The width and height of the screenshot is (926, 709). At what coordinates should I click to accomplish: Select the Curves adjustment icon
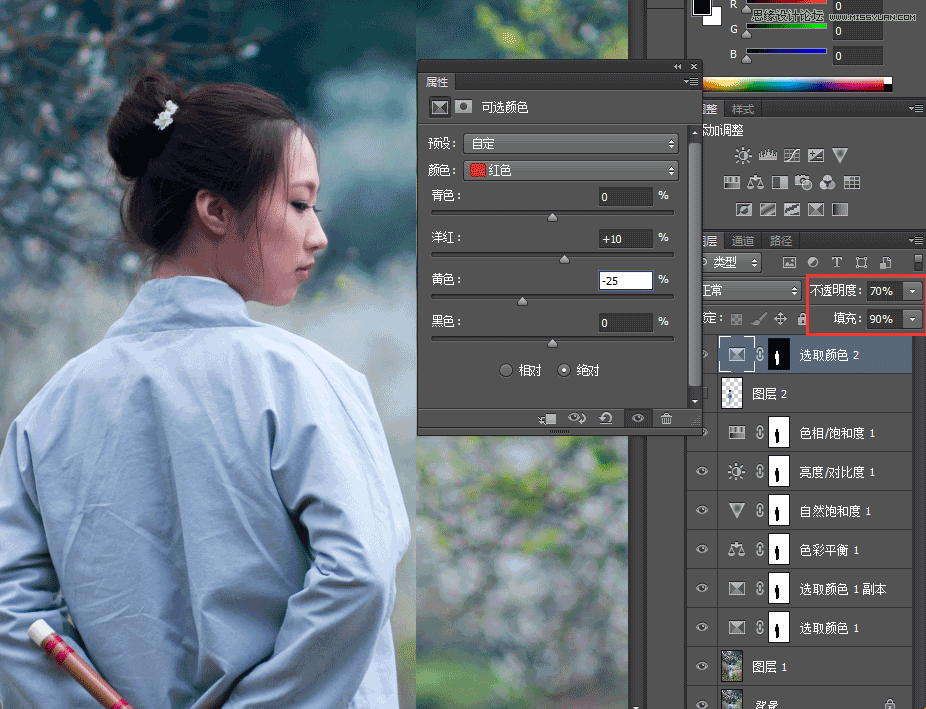(791, 155)
